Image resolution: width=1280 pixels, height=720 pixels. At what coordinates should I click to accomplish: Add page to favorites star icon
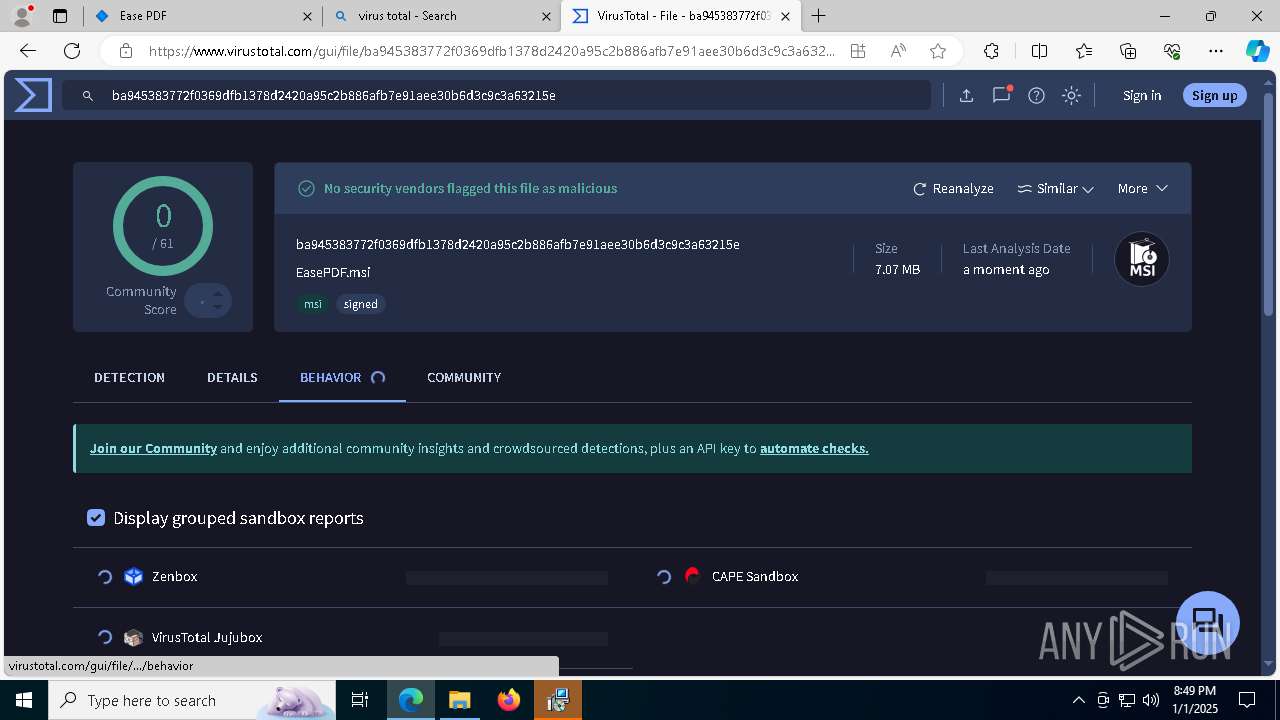click(x=938, y=51)
